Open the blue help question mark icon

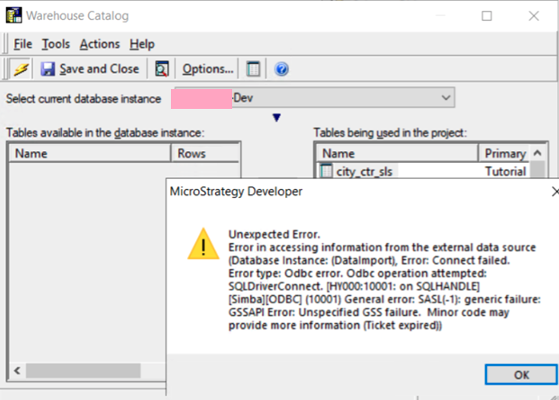(281, 69)
